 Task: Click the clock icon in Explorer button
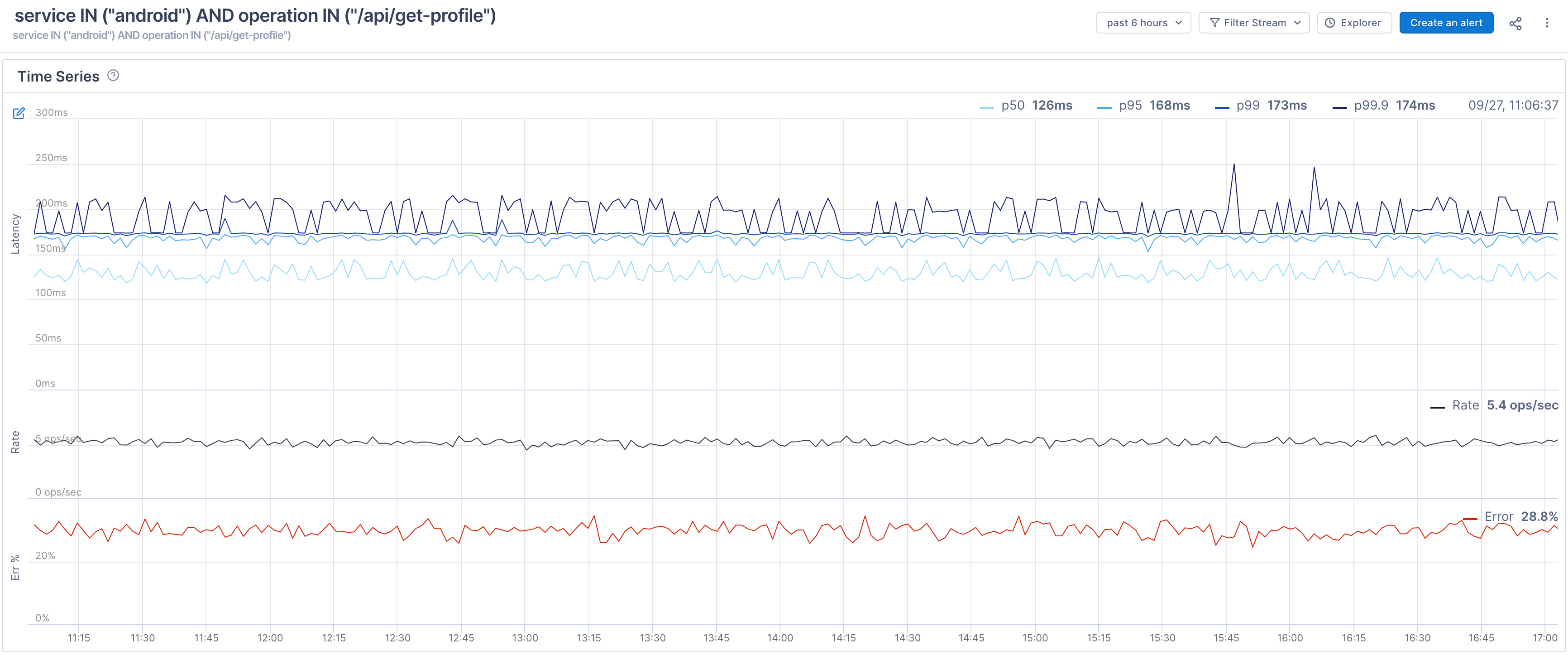(1330, 23)
